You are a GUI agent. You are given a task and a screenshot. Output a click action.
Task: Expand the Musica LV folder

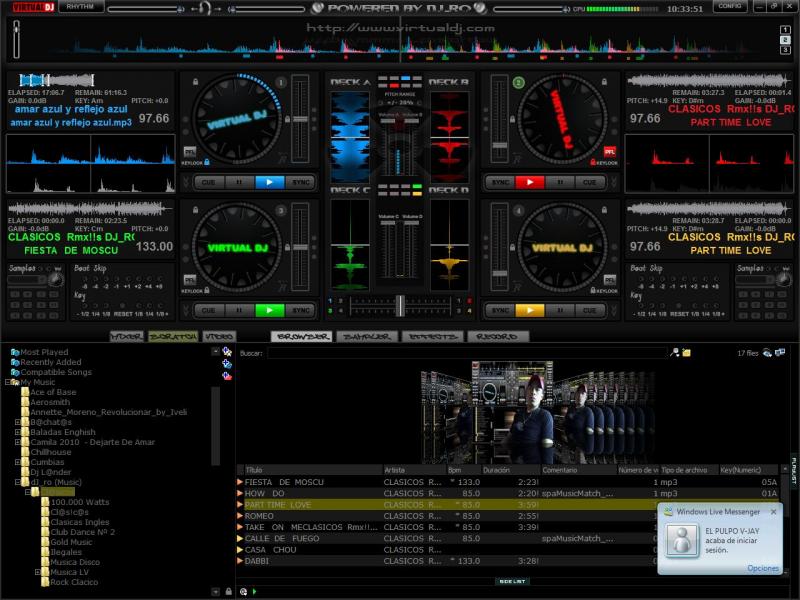37,572
